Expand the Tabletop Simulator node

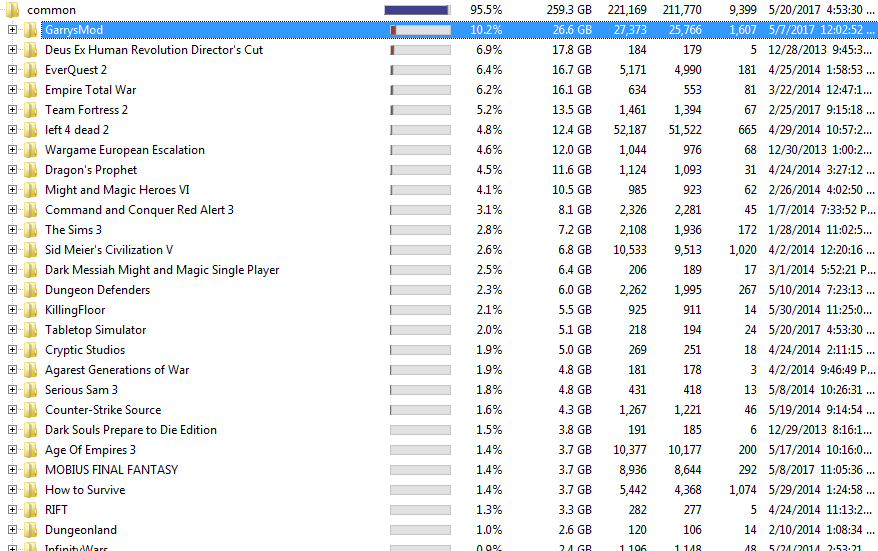[12, 330]
